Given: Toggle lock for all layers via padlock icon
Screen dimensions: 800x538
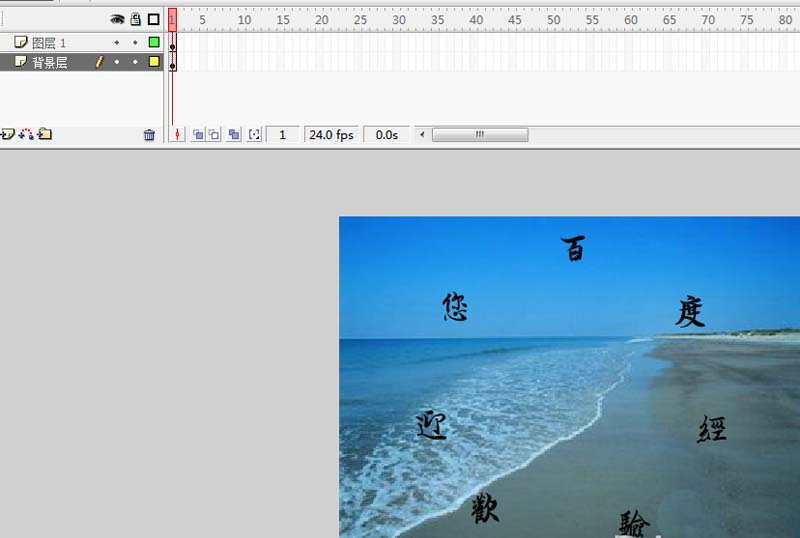Looking at the screenshot, I should (x=135, y=19).
